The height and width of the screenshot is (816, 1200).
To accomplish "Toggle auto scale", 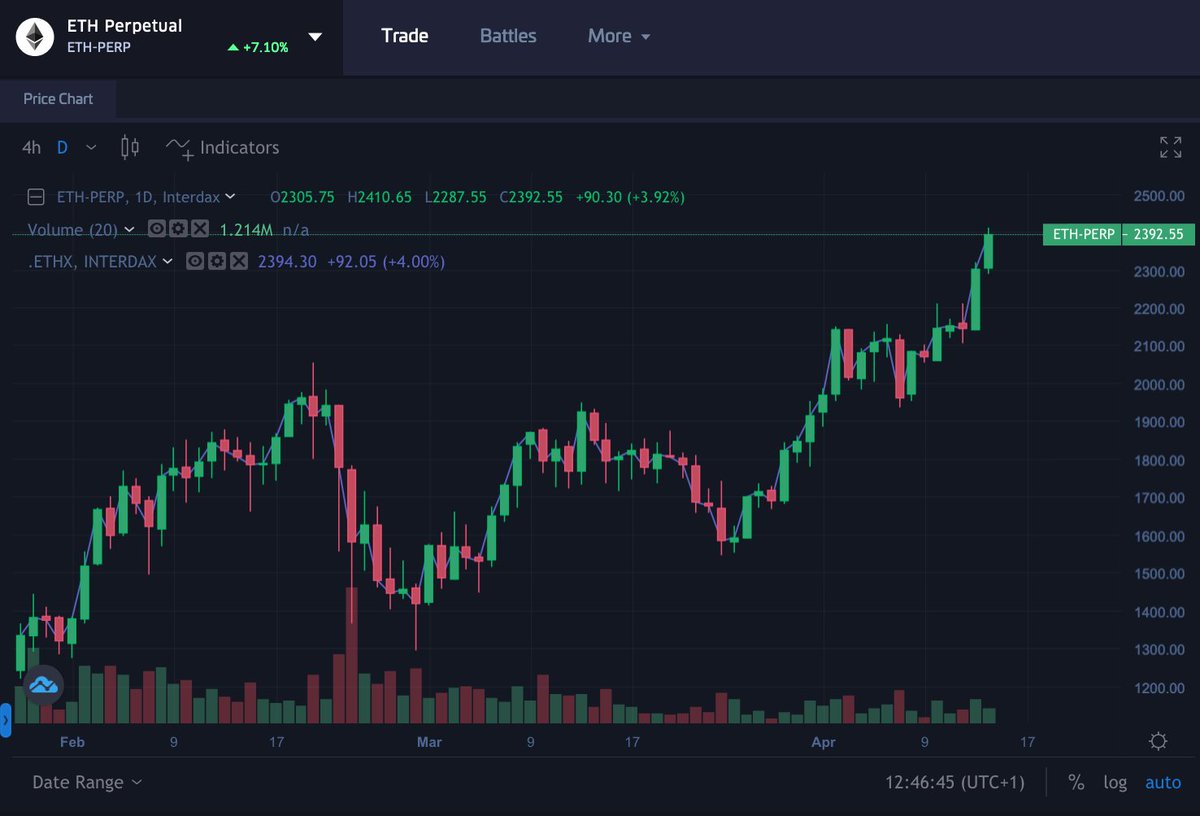I will pos(1163,783).
